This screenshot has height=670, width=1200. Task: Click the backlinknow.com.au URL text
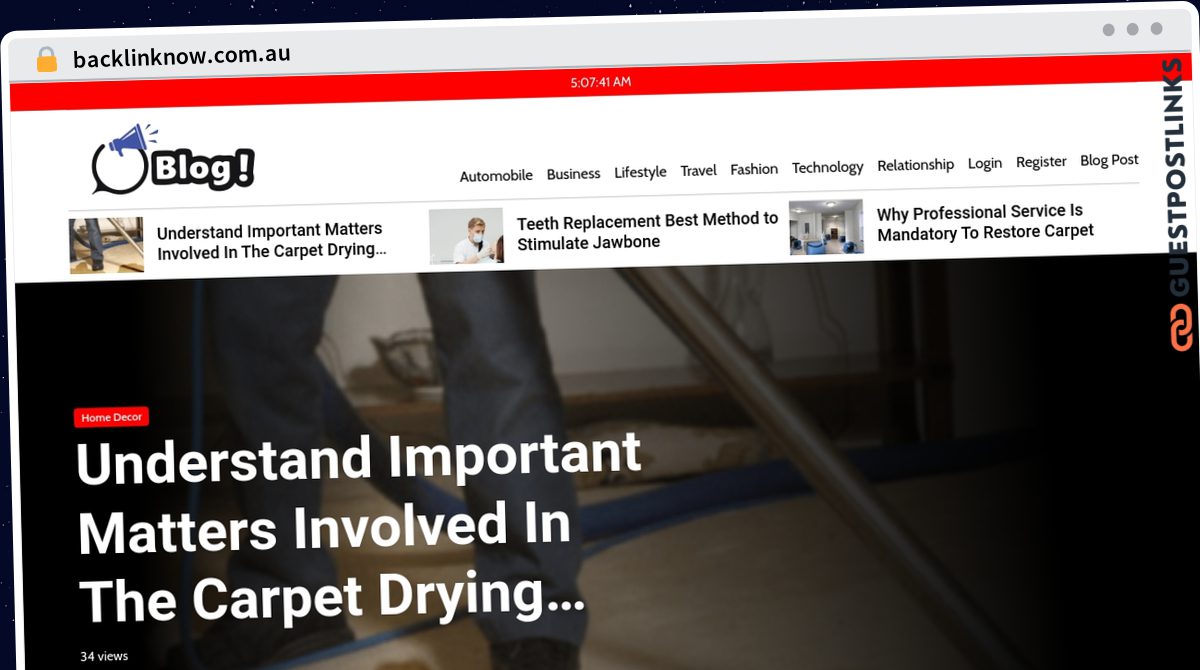[x=182, y=56]
